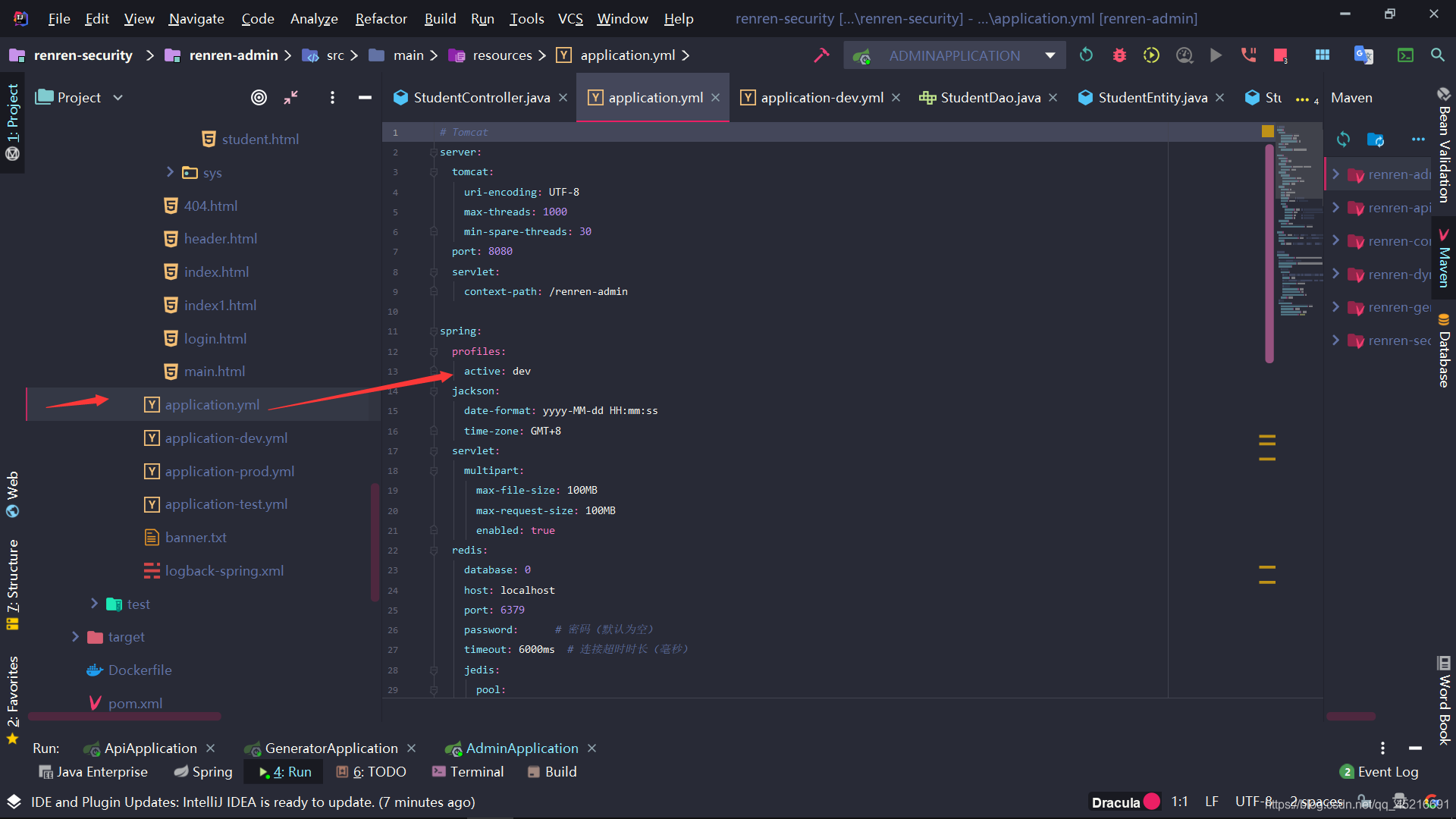Hide the Run tool window
Screen dimensions: 1456x819
(1415, 748)
